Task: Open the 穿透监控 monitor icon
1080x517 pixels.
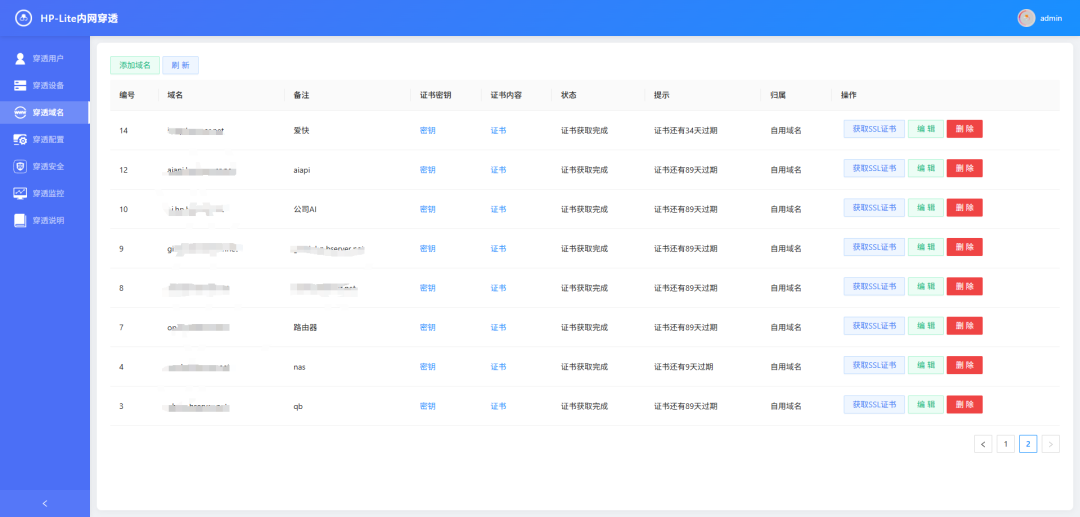Action: click(x=20, y=193)
